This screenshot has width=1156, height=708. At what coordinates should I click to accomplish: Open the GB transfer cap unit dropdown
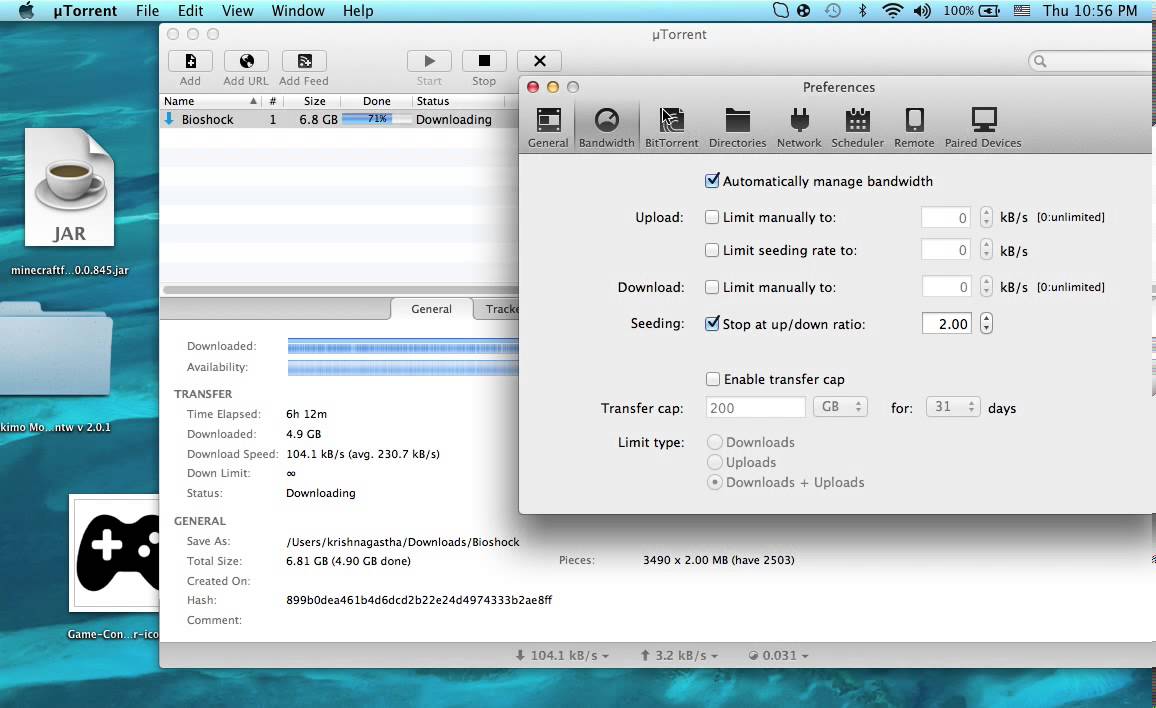pyautogui.click(x=840, y=407)
